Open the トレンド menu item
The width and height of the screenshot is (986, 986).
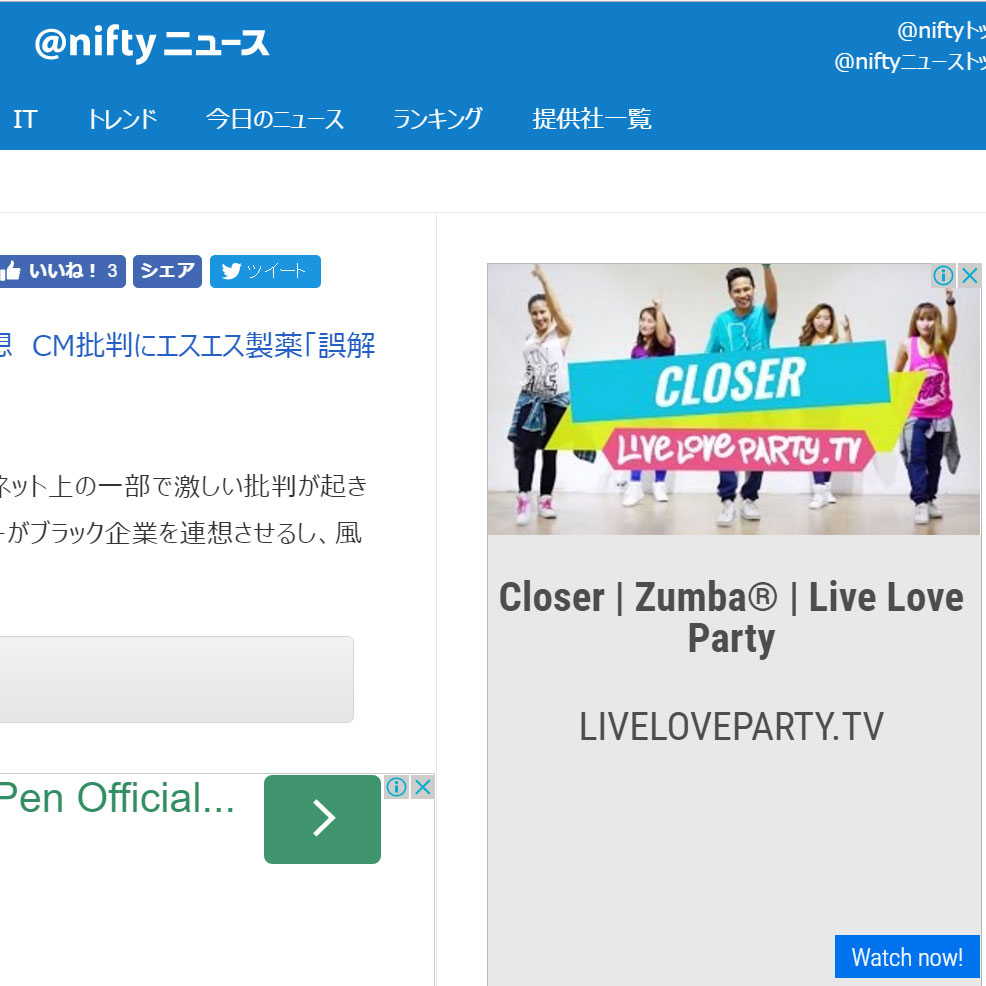(122, 119)
